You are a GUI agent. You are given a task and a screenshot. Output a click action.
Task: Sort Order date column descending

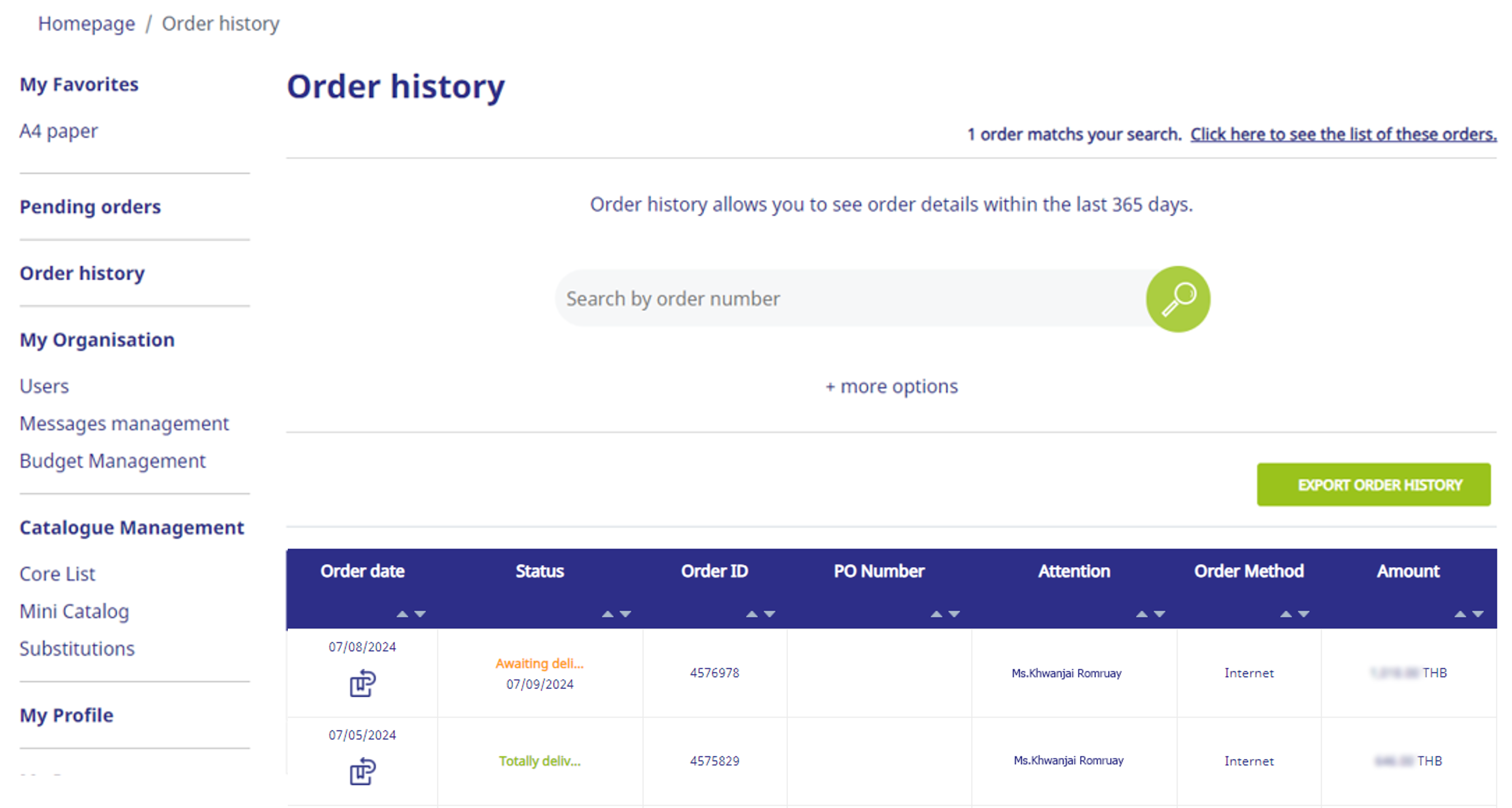420,614
